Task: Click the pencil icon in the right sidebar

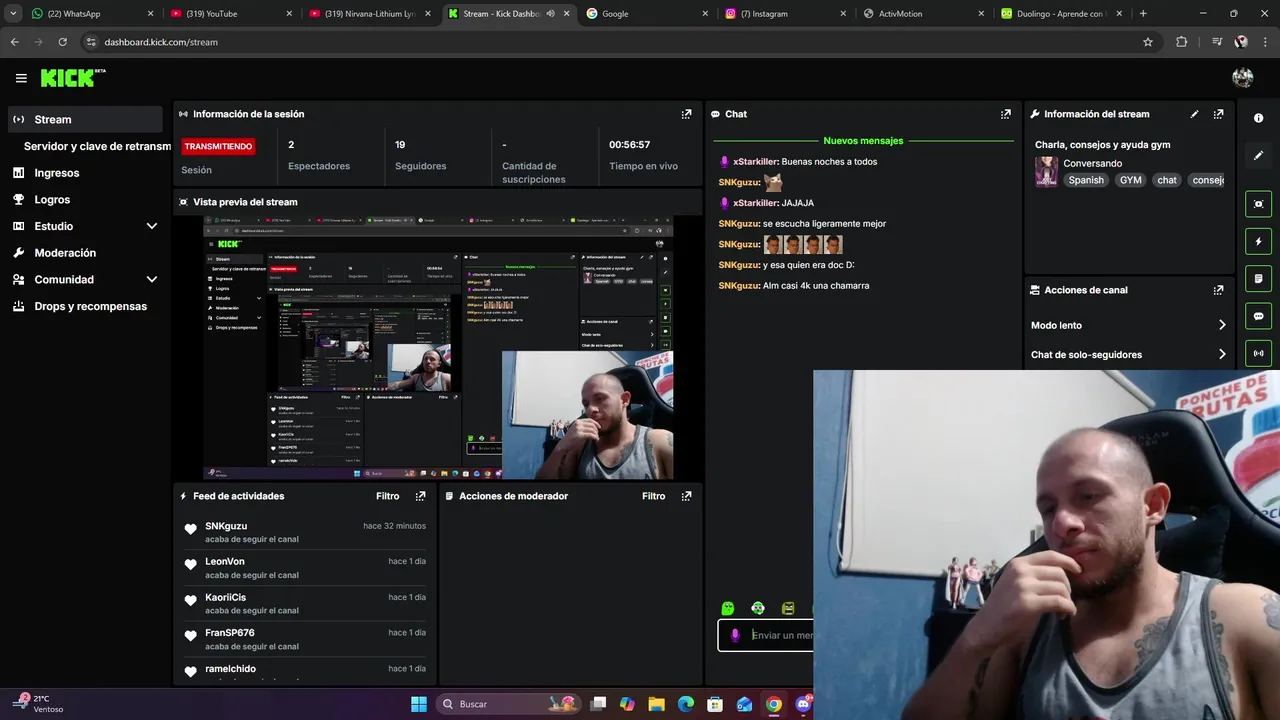Action: coord(1258,155)
